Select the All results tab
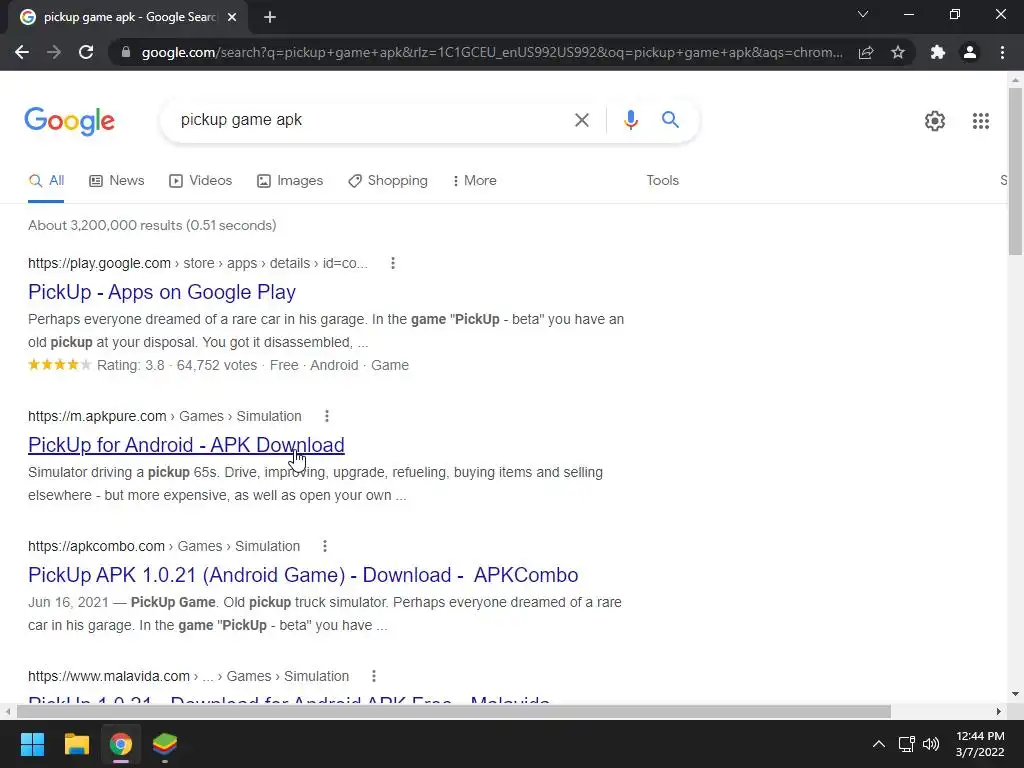This screenshot has width=1024, height=768. click(46, 181)
